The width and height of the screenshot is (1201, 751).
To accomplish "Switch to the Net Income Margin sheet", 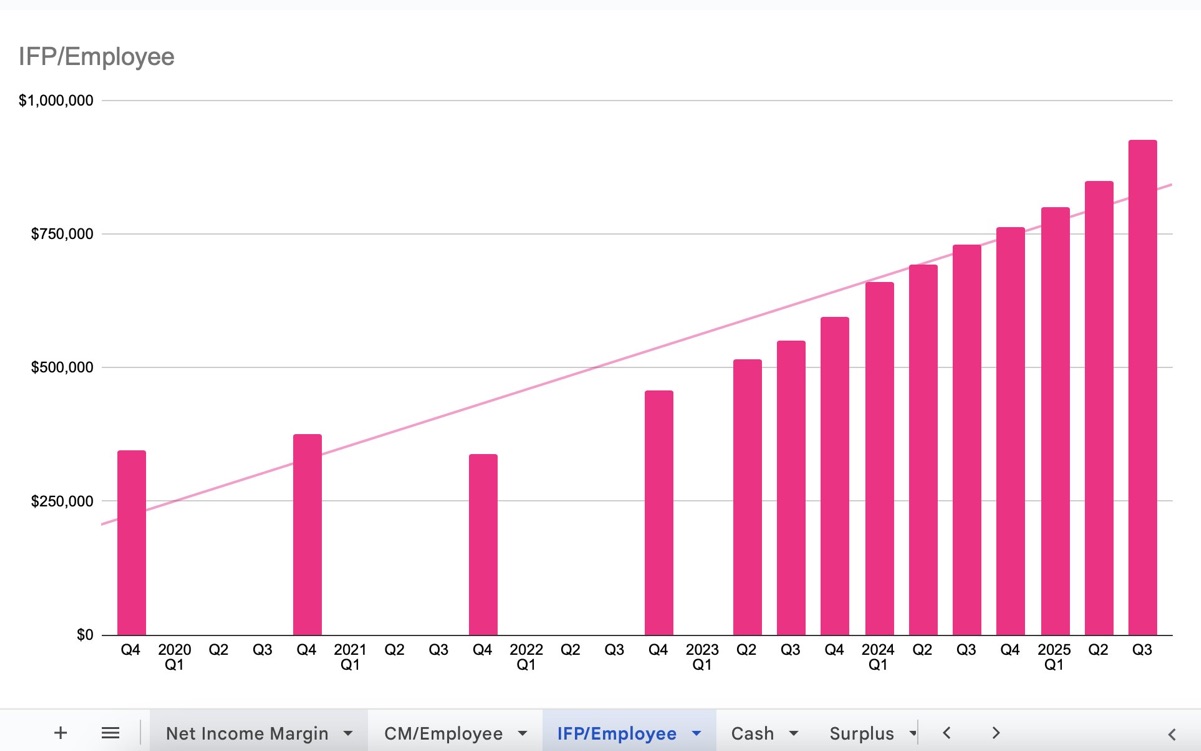I will pos(246,734).
